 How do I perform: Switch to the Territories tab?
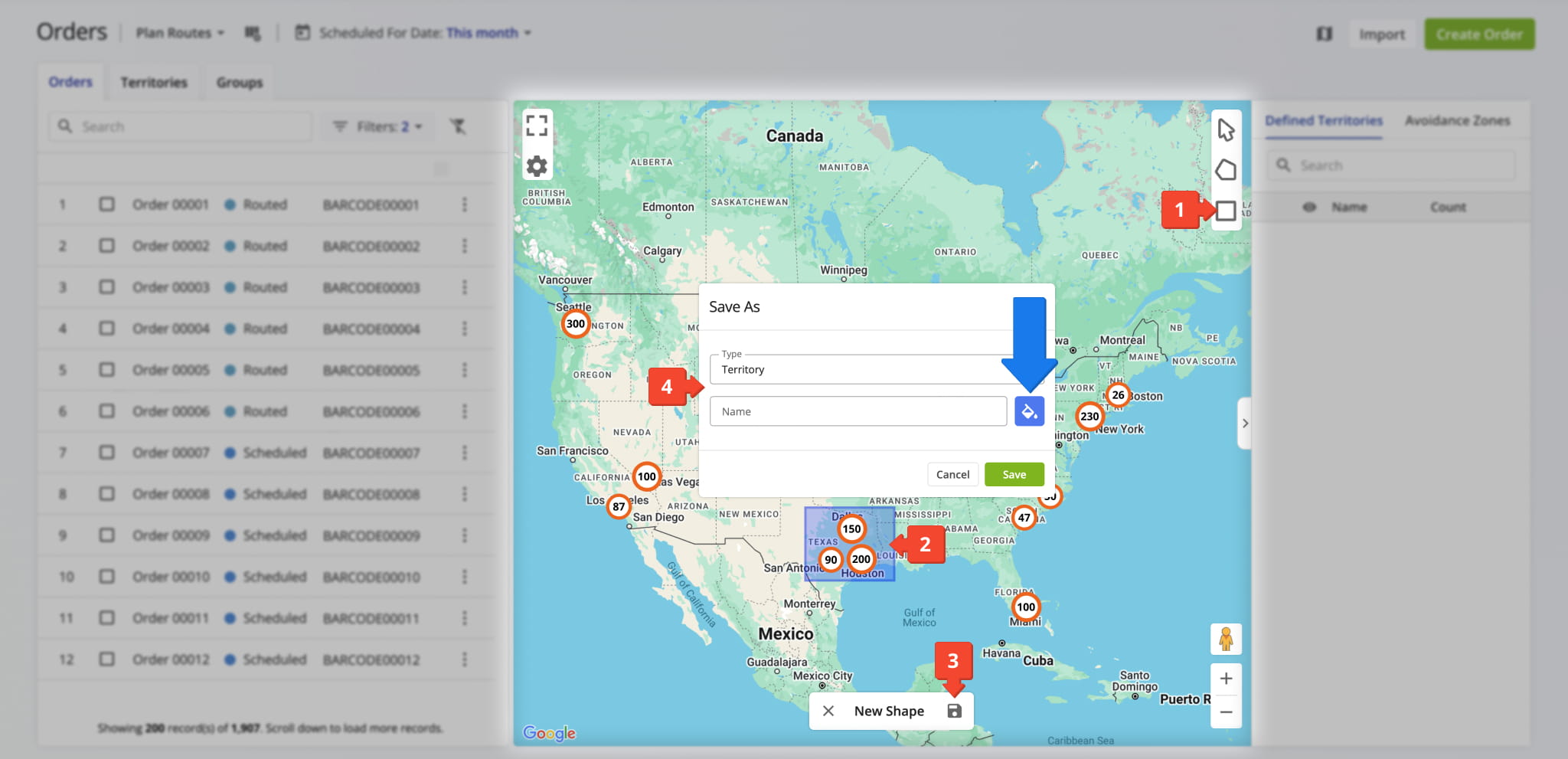click(x=154, y=82)
